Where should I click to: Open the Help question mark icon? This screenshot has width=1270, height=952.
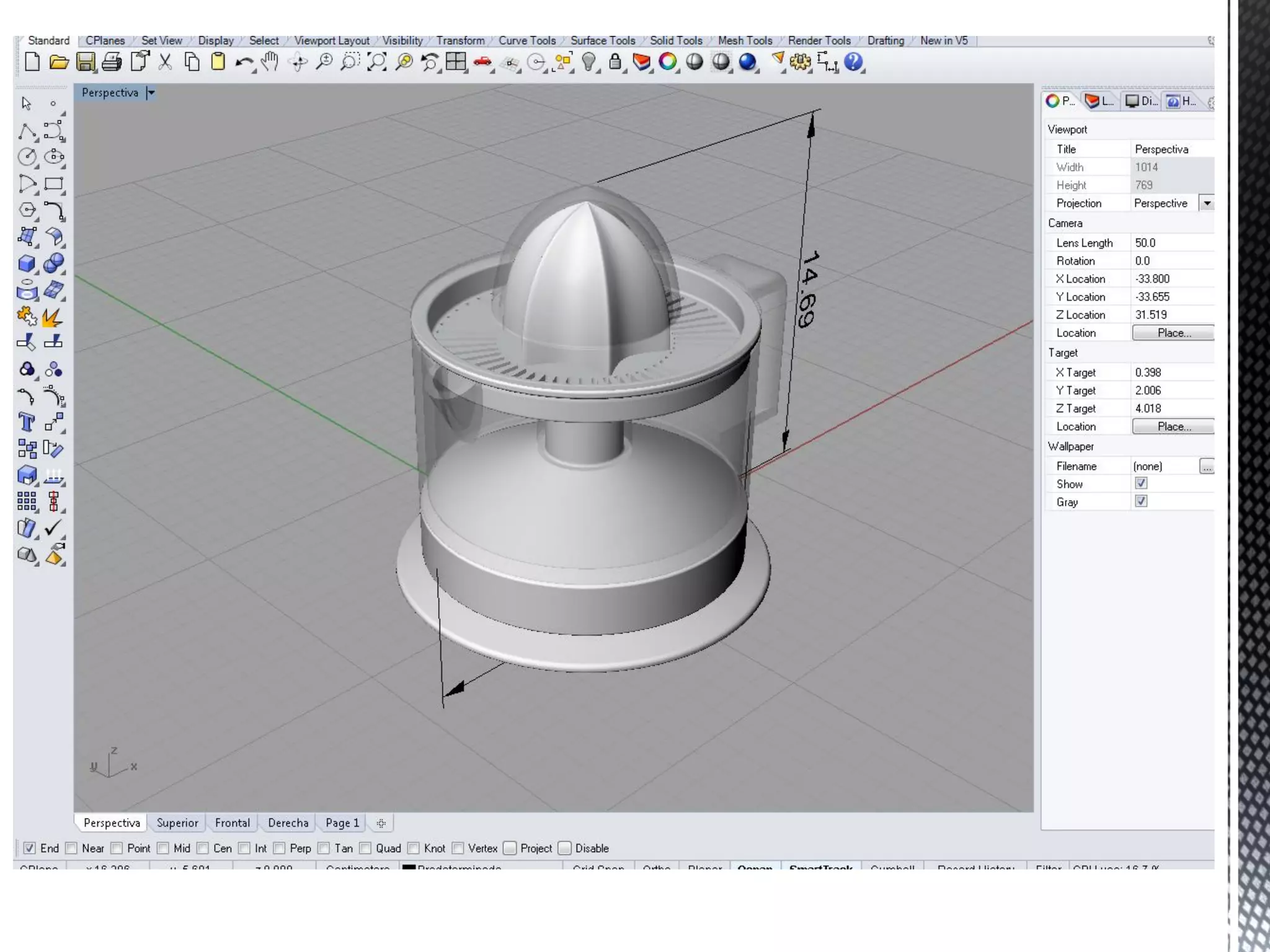click(x=853, y=62)
